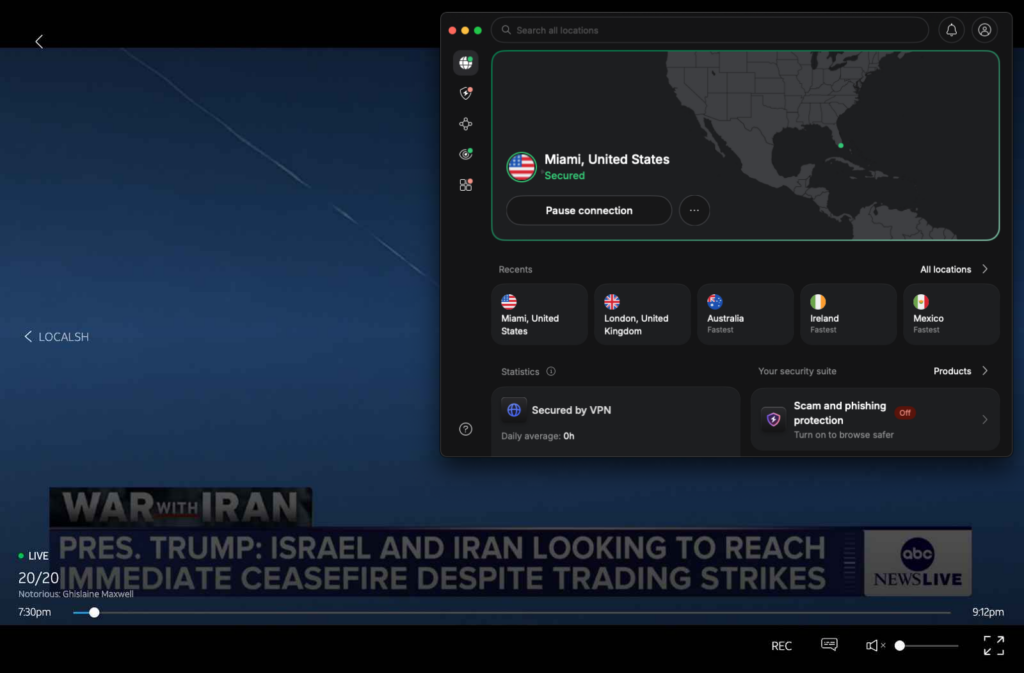Open the Secured by VPN statistics card
This screenshot has width=1024, height=673.
[616, 421]
